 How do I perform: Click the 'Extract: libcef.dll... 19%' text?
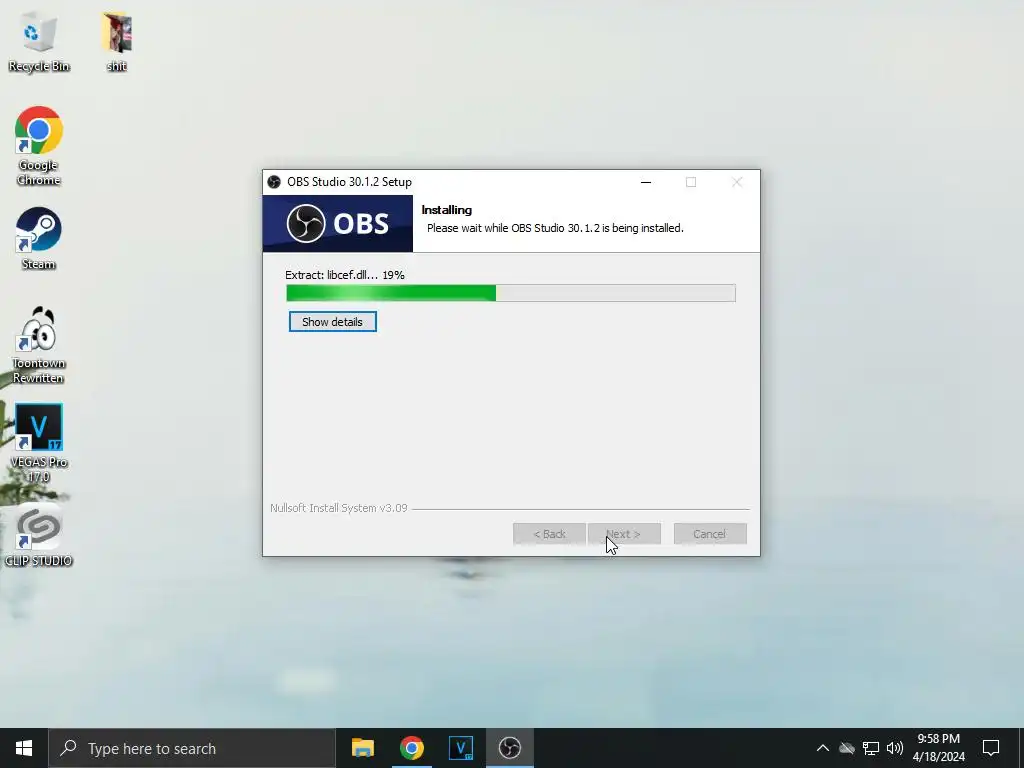pyautogui.click(x=345, y=275)
